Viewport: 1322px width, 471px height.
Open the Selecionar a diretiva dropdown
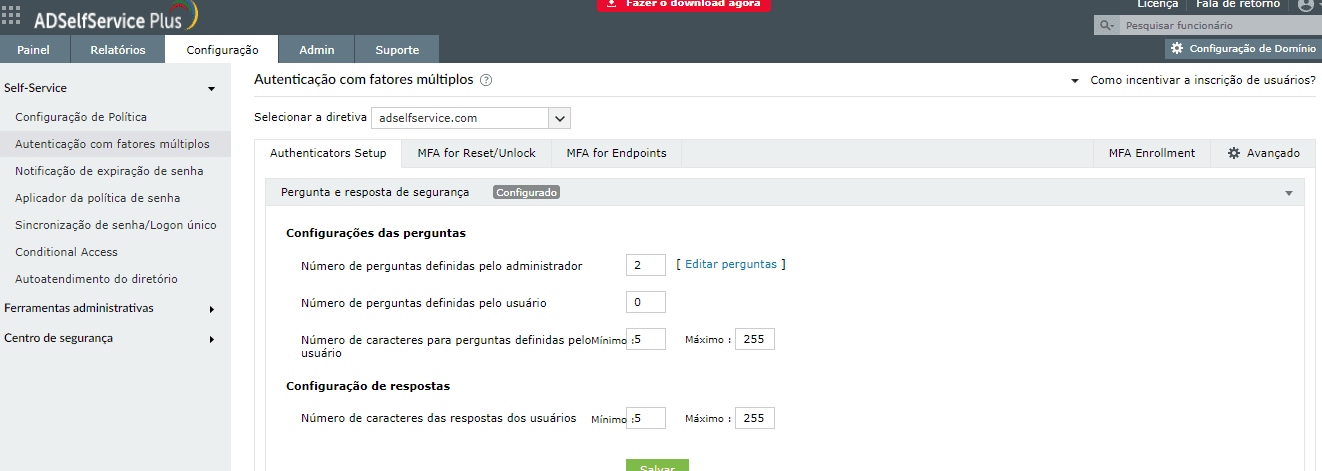[x=559, y=118]
